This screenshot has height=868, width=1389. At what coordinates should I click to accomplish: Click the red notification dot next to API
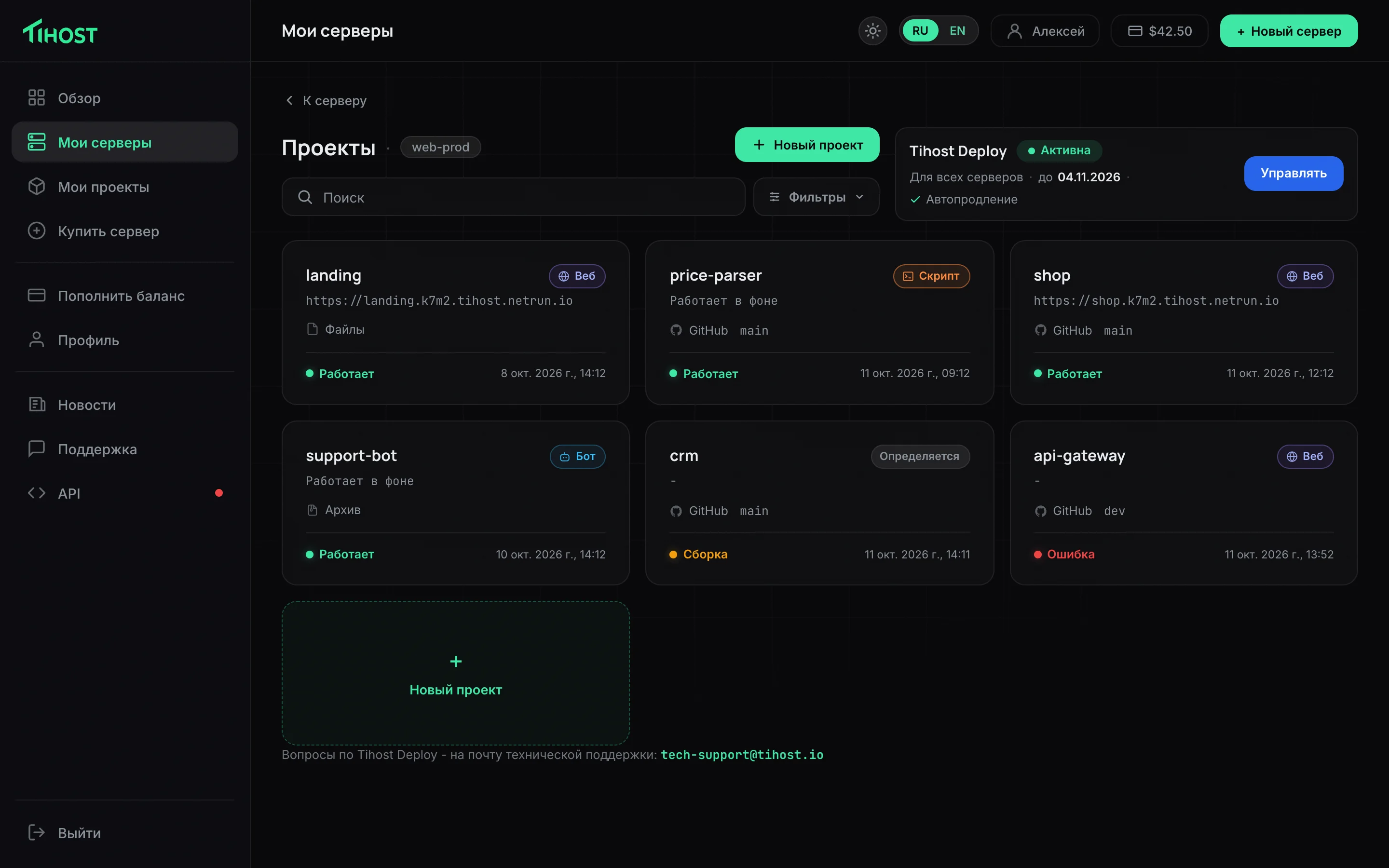point(218,492)
